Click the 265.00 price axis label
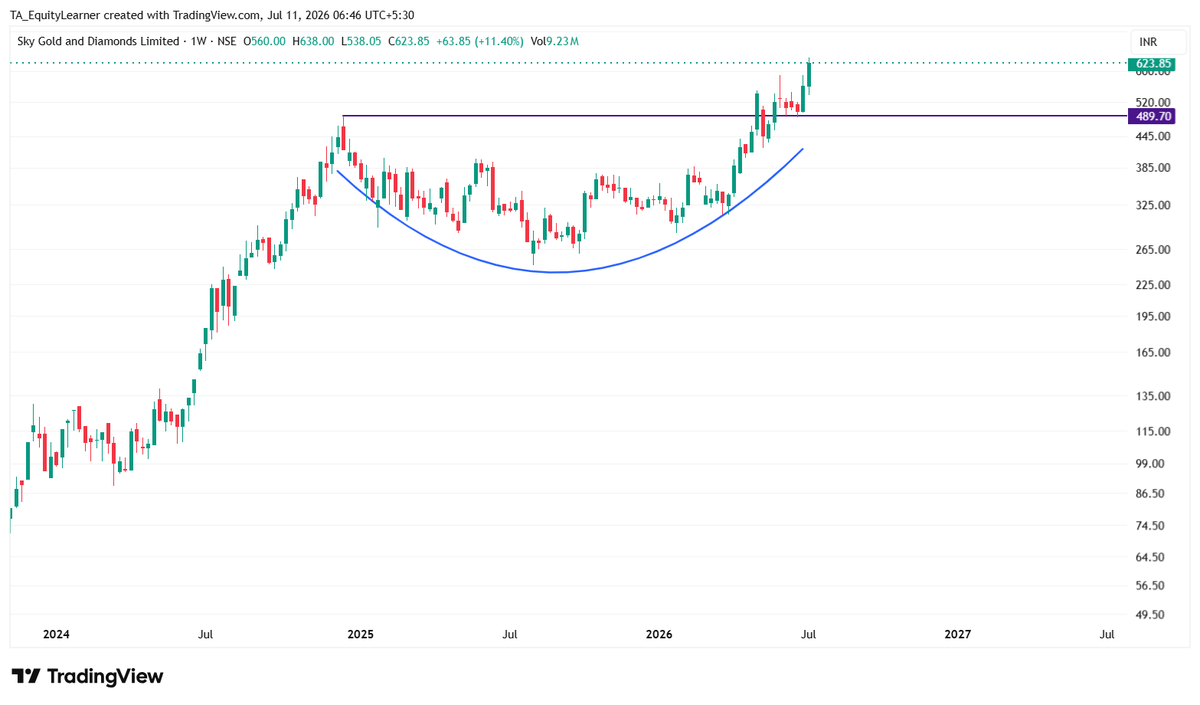The width and height of the screenshot is (1200, 705). [x=1153, y=249]
